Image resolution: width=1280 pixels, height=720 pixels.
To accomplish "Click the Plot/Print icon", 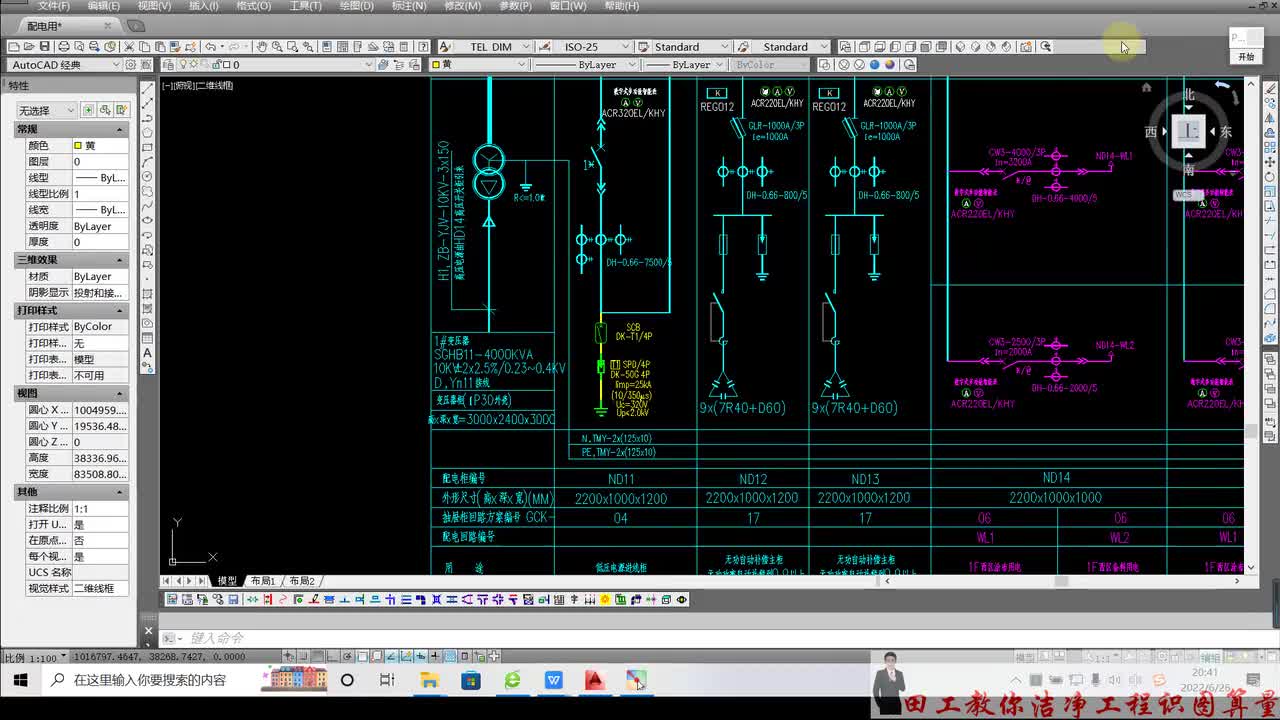I will (64, 47).
